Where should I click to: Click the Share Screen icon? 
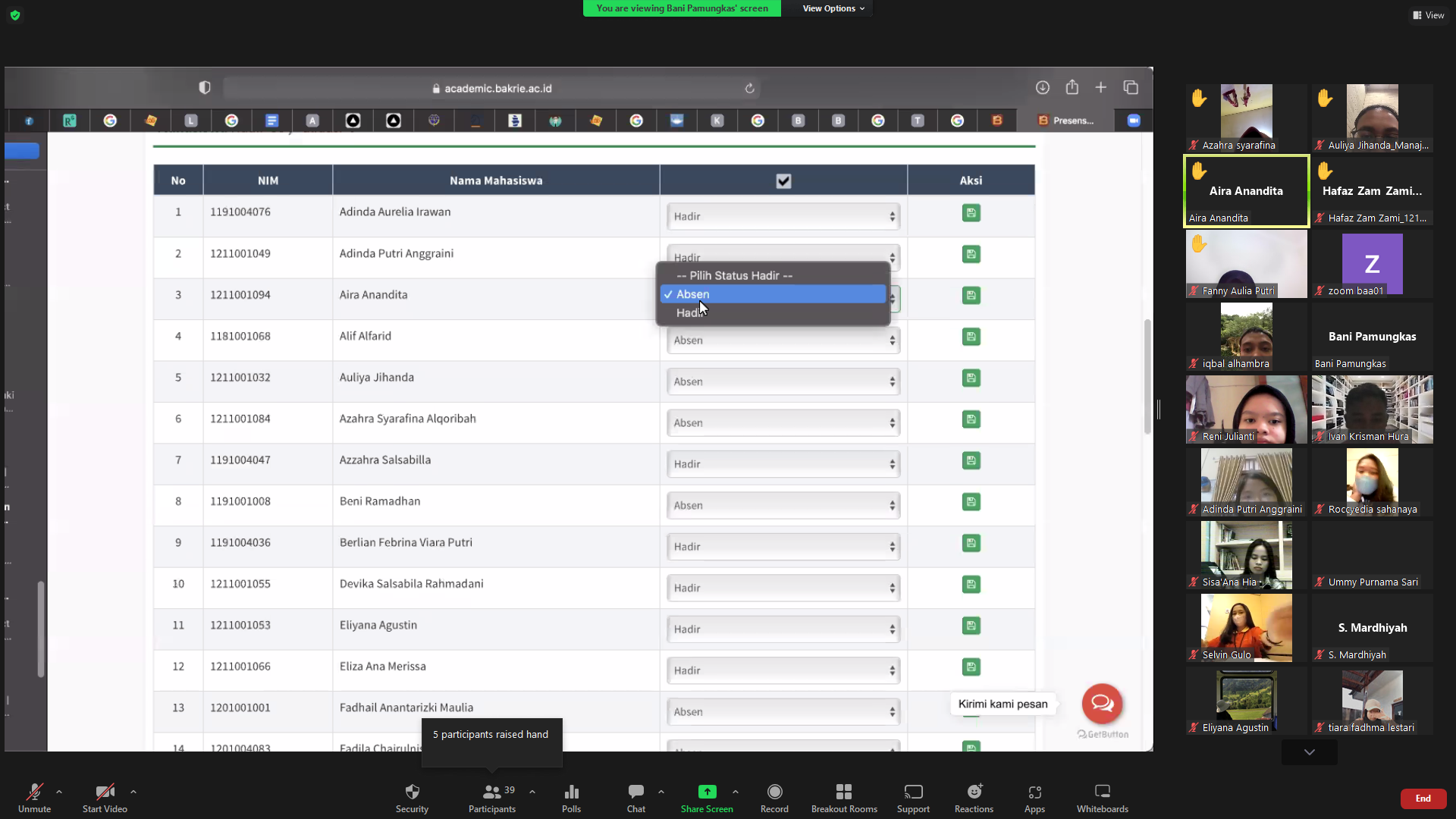point(707,792)
